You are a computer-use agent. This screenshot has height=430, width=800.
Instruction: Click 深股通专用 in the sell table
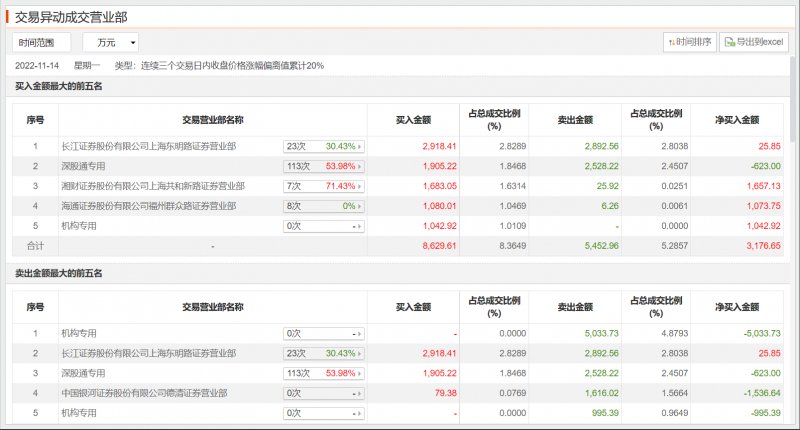[83, 373]
